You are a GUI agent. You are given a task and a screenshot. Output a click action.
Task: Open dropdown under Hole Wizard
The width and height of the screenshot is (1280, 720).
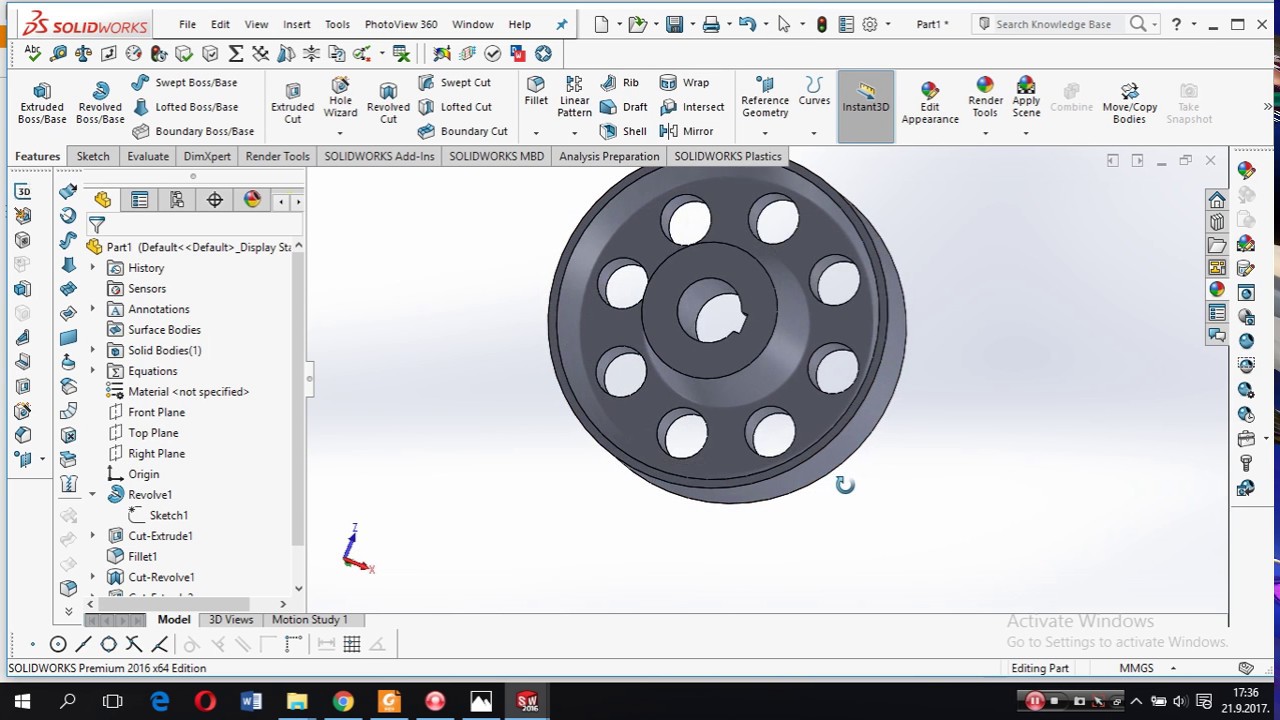pyautogui.click(x=340, y=133)
